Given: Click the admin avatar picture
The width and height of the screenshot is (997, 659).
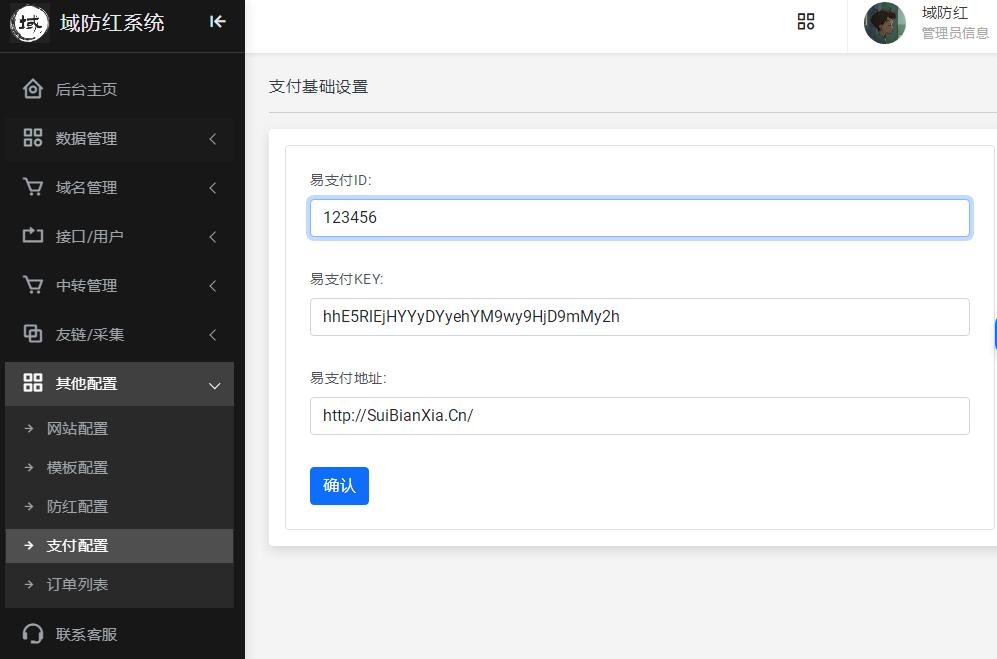Looking at the screenshot, I should [x=884, y=23].
